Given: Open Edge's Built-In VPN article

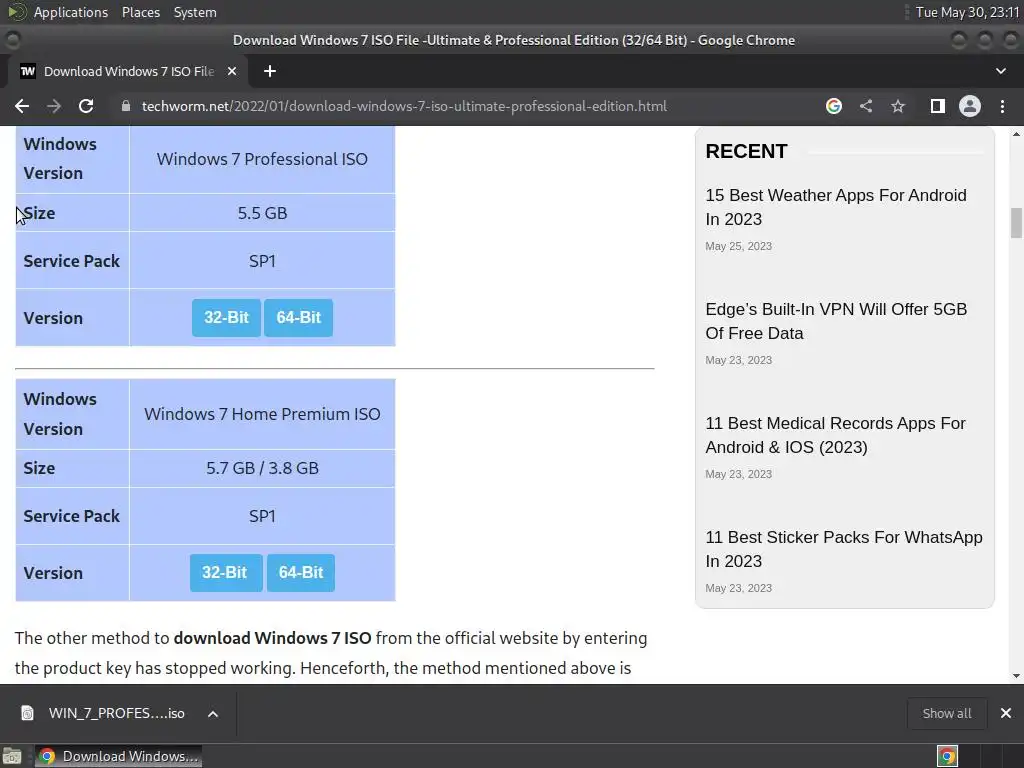Looking at the screenshot, I should click(836, 321).
